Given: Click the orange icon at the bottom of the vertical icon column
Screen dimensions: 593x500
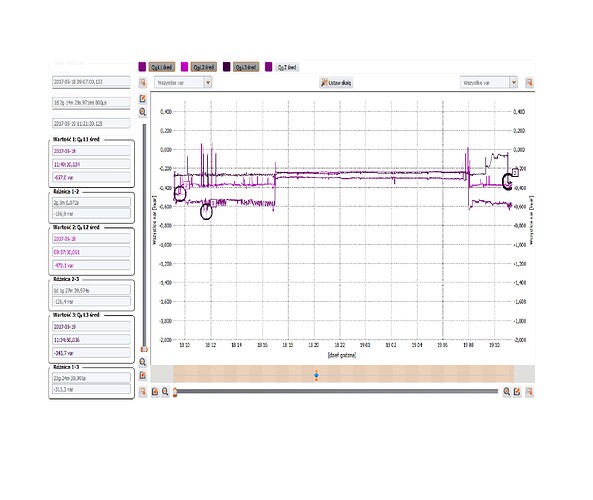Looking at the screenshot, I should point(143,391).
